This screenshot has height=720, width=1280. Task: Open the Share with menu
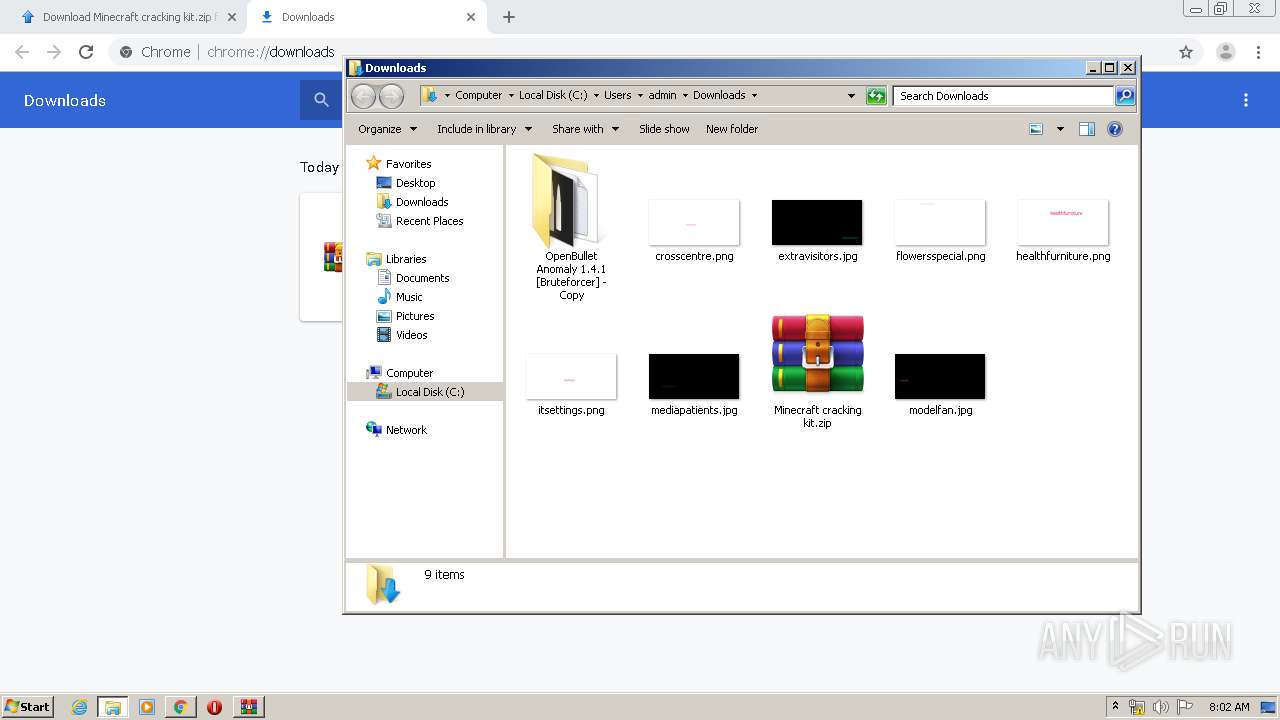click(x=585, y=129)
